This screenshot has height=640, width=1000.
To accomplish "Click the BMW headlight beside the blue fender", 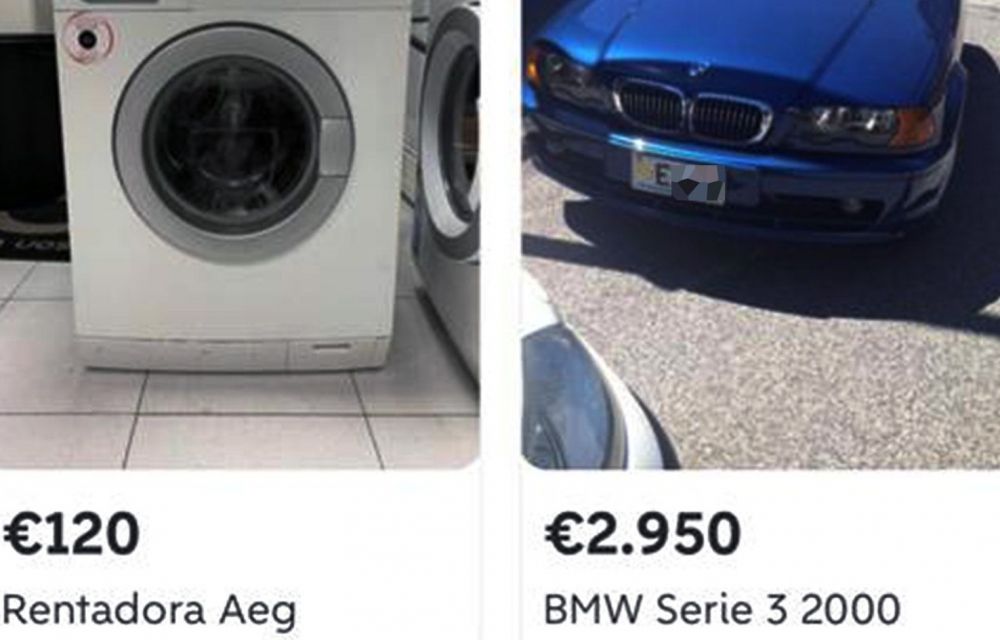I will [562, 75].
